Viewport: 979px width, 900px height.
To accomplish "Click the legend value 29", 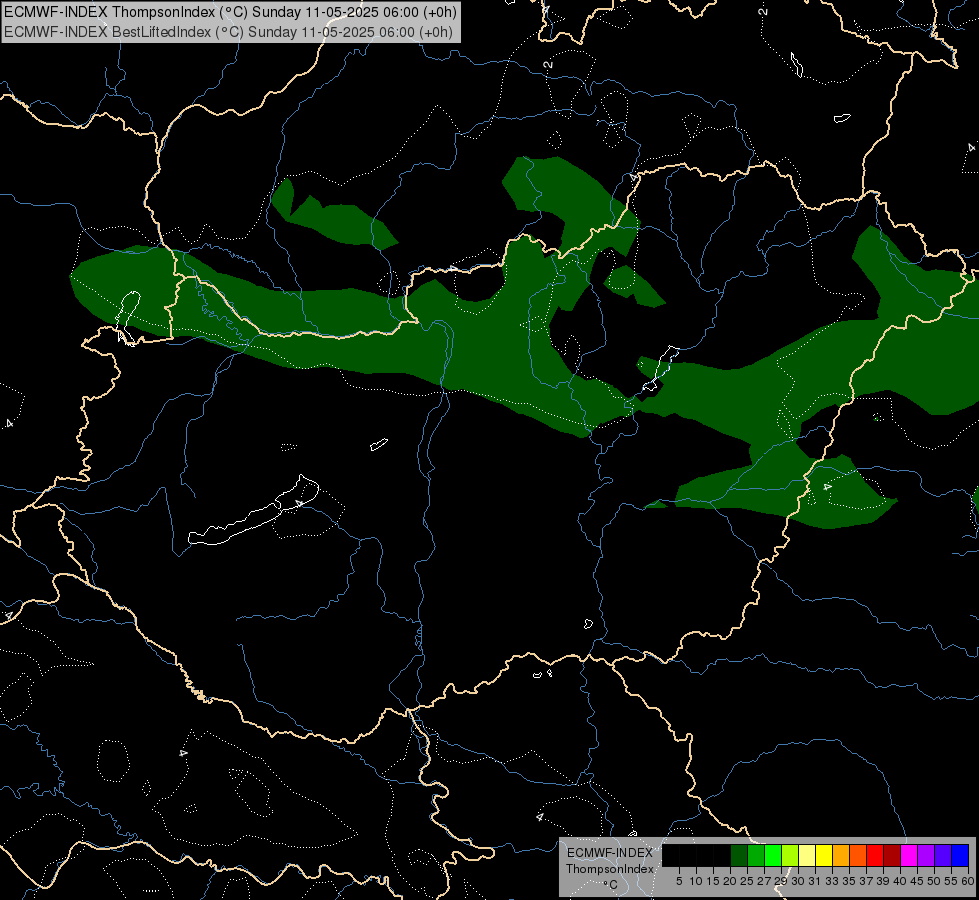I will tap(781, 881).
